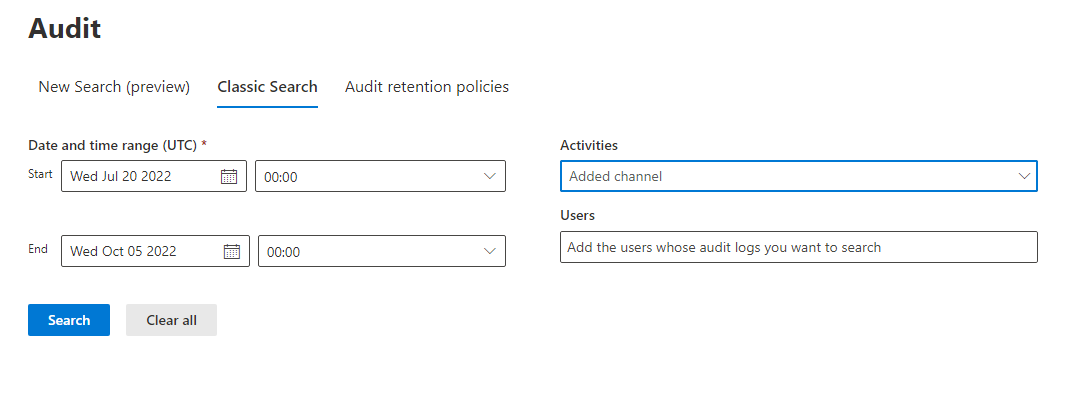Click the start date field Wed Jul 20 2022
The image size is (1072, 394).
tap(154, 176)
